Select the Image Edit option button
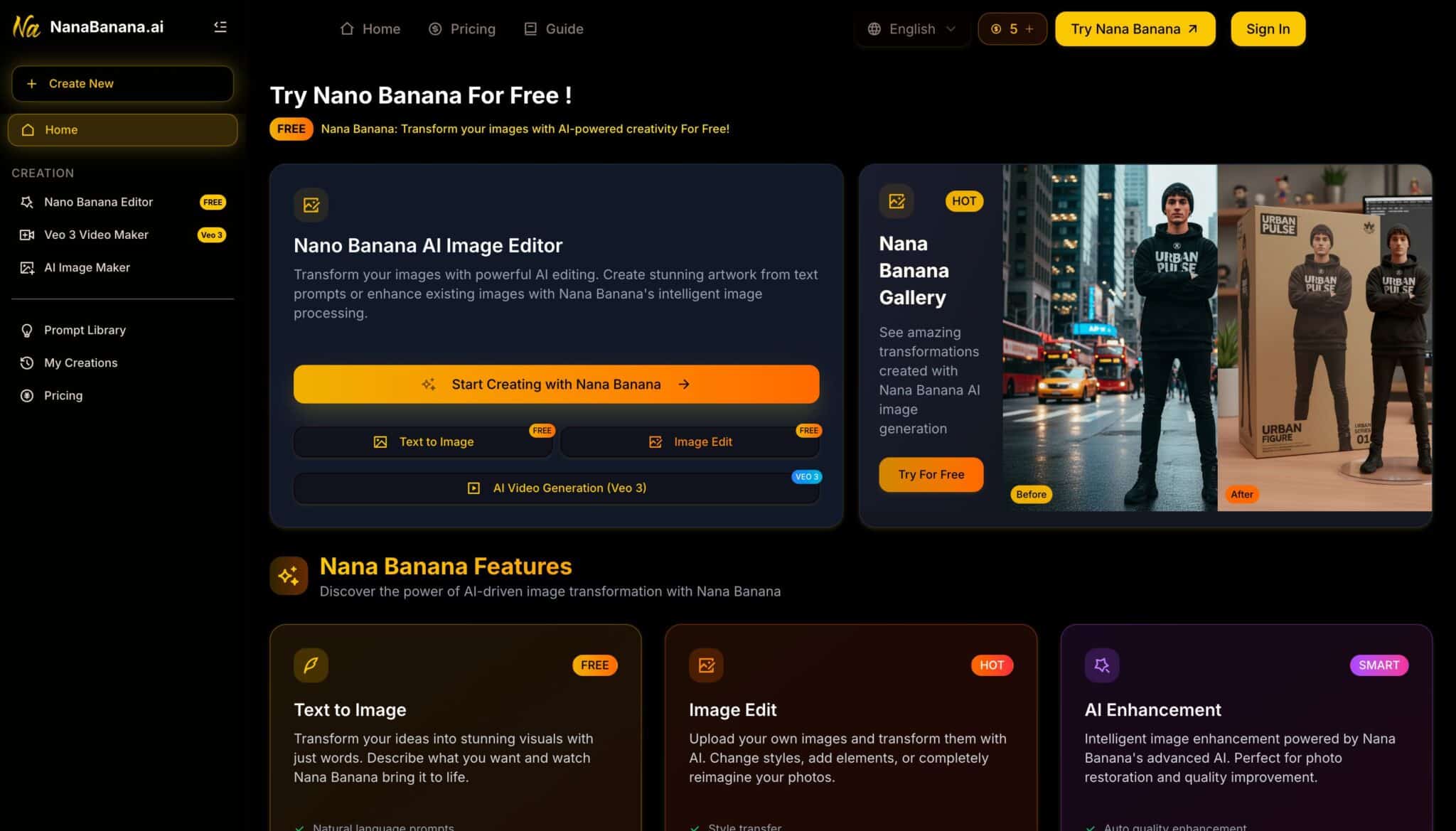The image size is (1456, 831). click(690, 442)
